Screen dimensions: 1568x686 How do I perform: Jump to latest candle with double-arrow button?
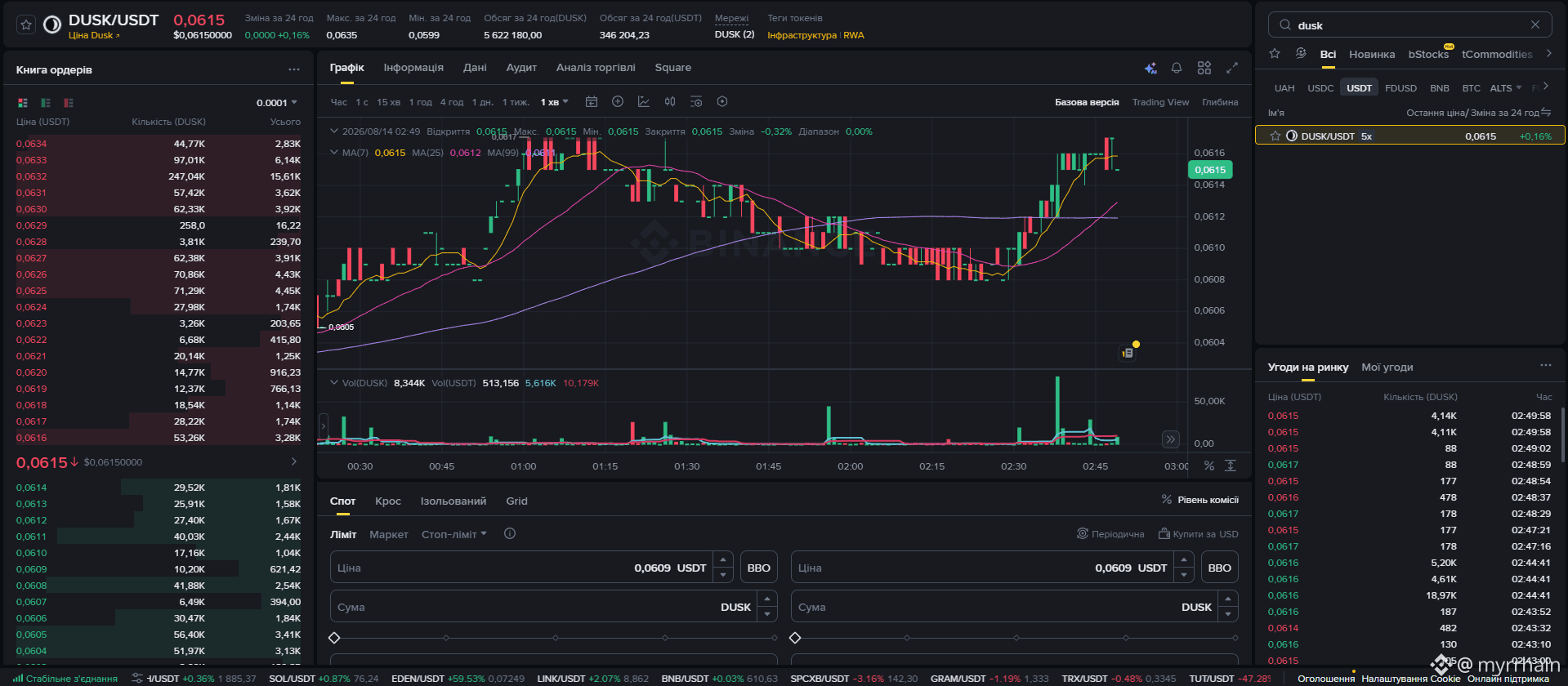1171,439
